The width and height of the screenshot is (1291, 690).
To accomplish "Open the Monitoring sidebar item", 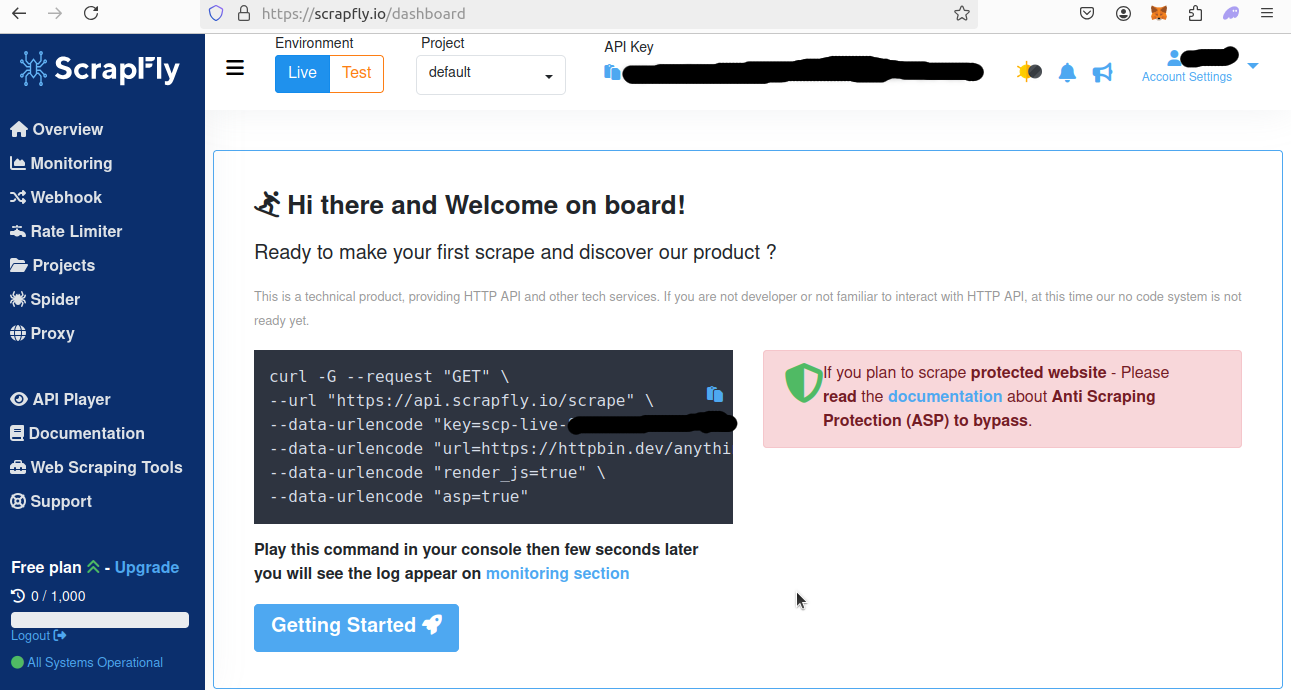I will click(x=61, y=163).
